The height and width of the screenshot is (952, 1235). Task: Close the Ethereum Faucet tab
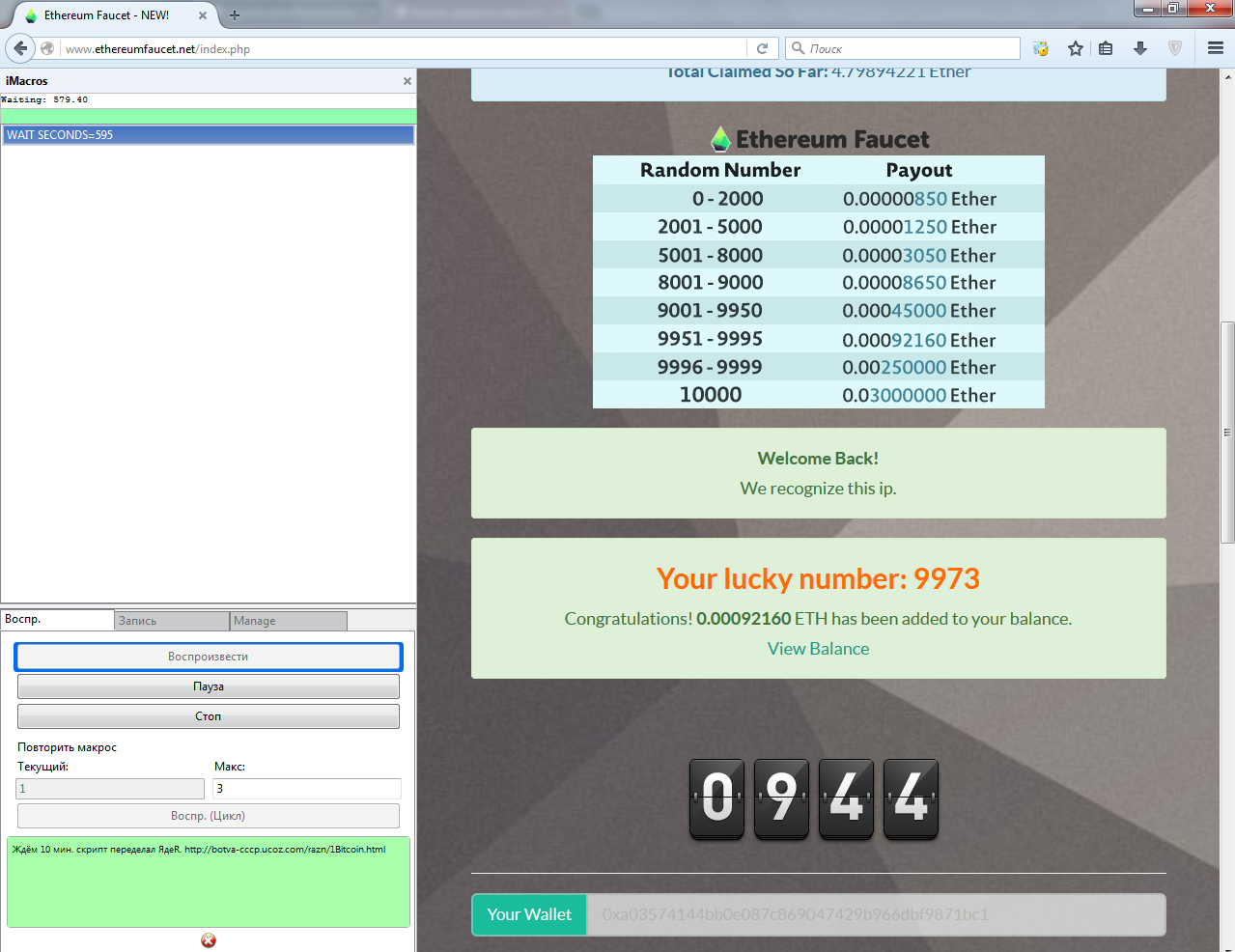203,15
